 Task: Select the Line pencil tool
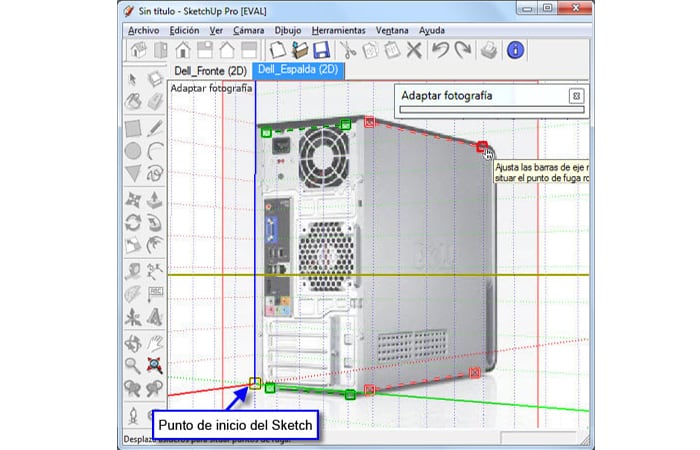[x=155, y=129]
